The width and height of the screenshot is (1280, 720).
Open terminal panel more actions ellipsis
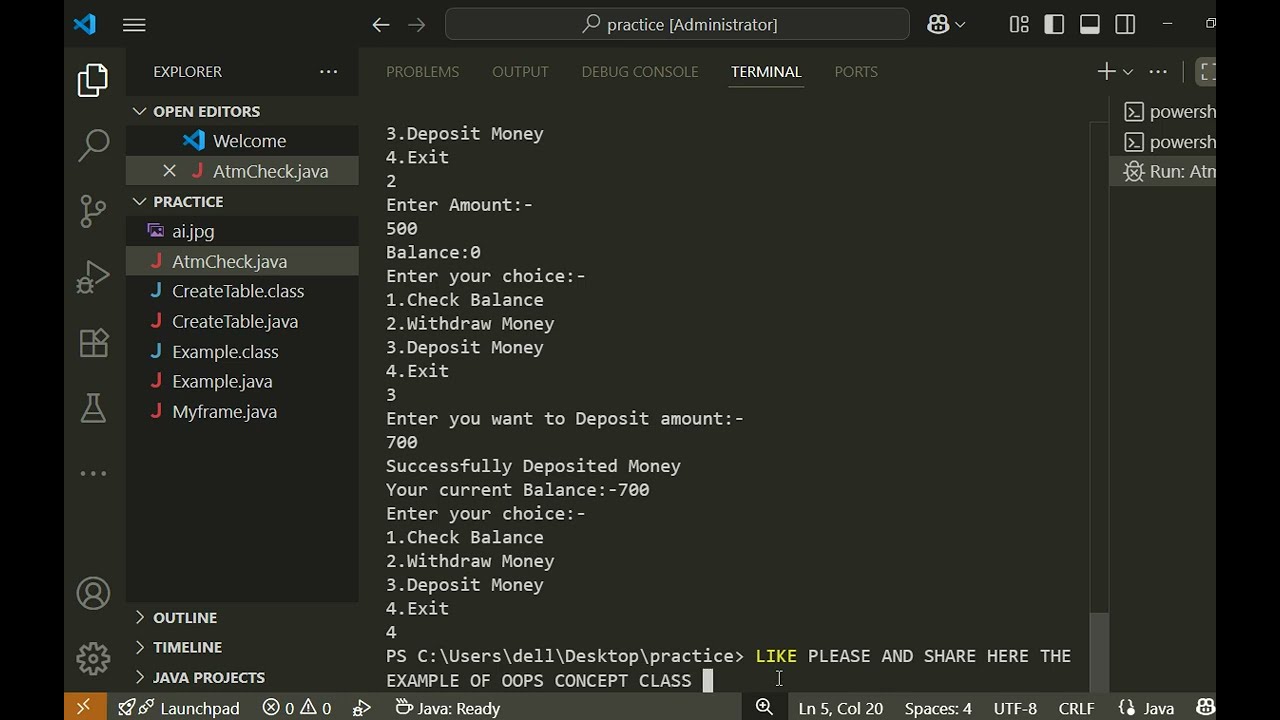point(1158,72)
